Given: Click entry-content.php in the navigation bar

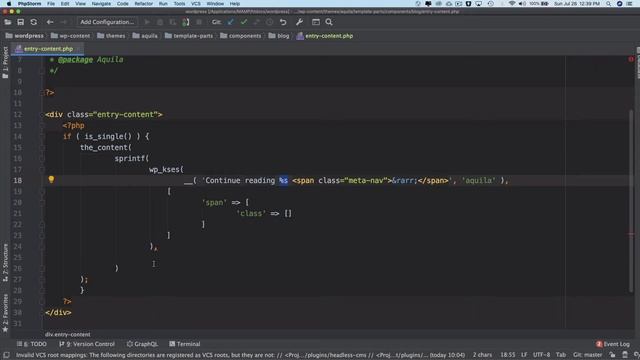Looking at the screenshot, I should pyautogui.click(x=325, y=36).
